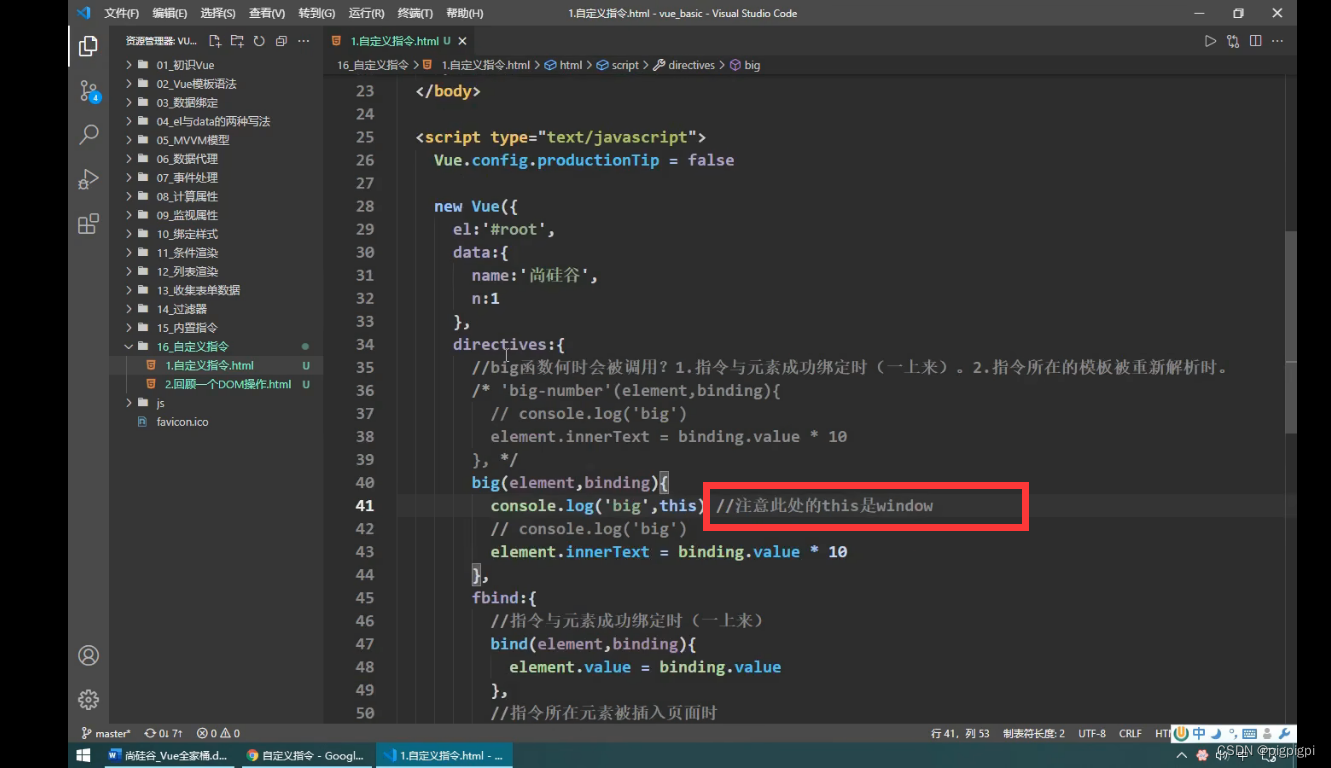Image resolution: width=1331 pixels, height=768 pixels.
Task: Change the UTF-8 file encoding
Action: click(1092, 733)
